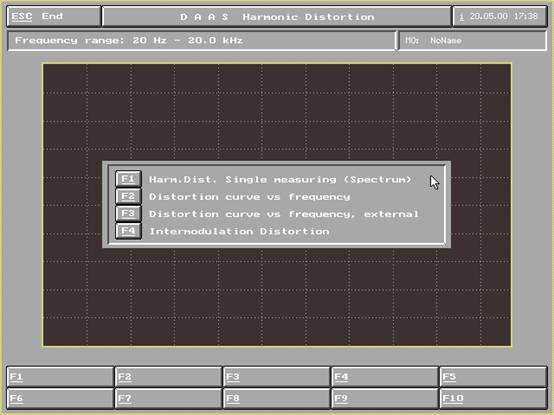Click the Frequency range bar
Screen dimensions: 554x415
201,41
